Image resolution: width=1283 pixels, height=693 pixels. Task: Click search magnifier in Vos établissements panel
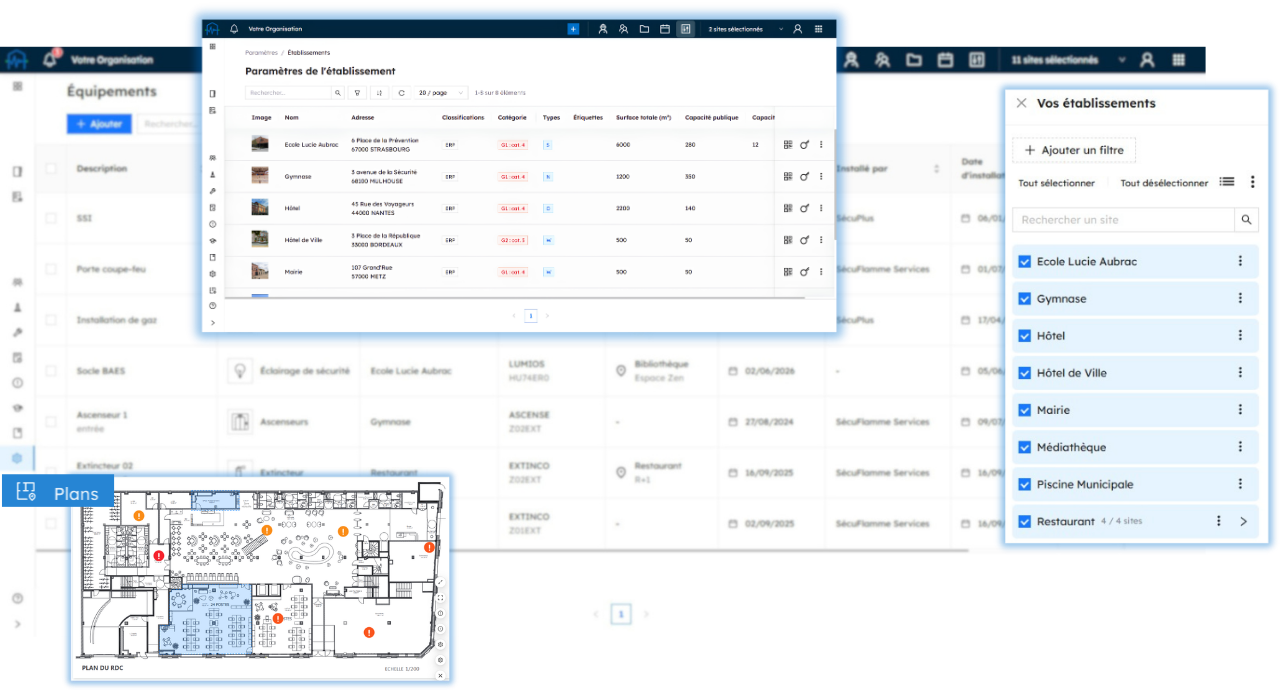pos(1246,220)
